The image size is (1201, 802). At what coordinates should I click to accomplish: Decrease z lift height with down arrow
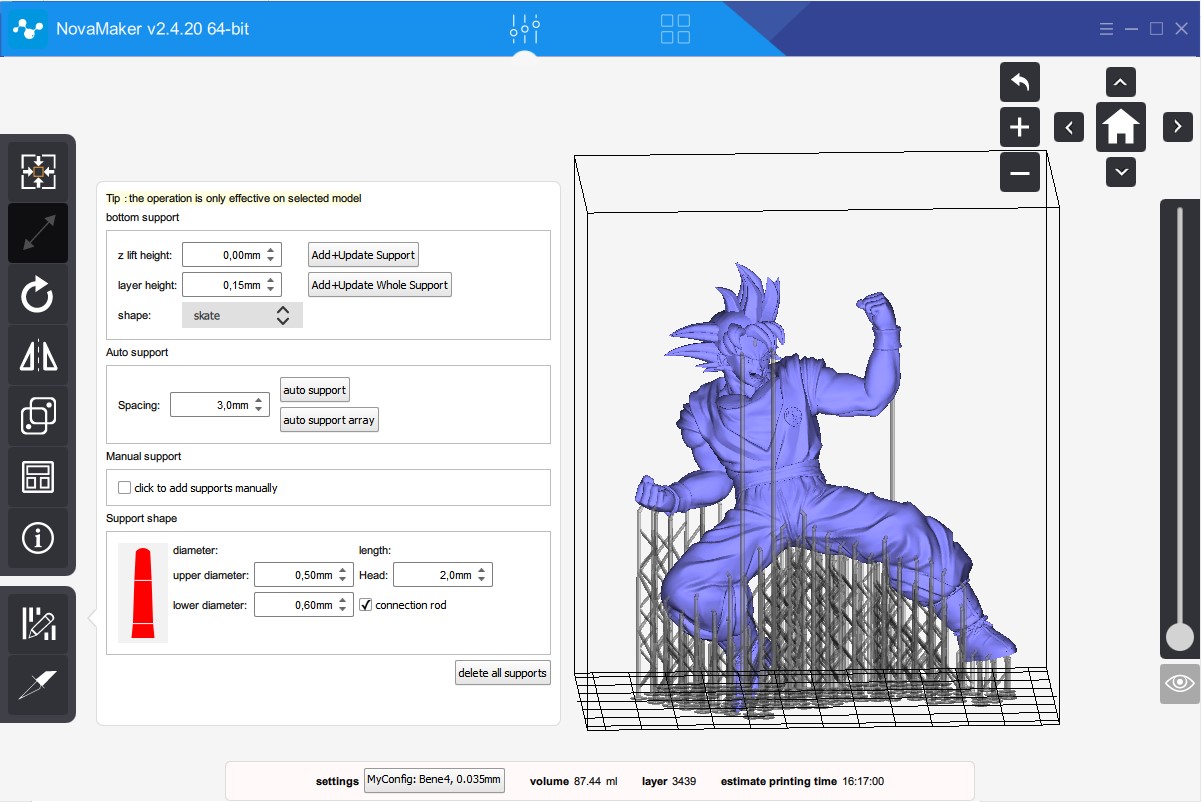pos(273,261)
